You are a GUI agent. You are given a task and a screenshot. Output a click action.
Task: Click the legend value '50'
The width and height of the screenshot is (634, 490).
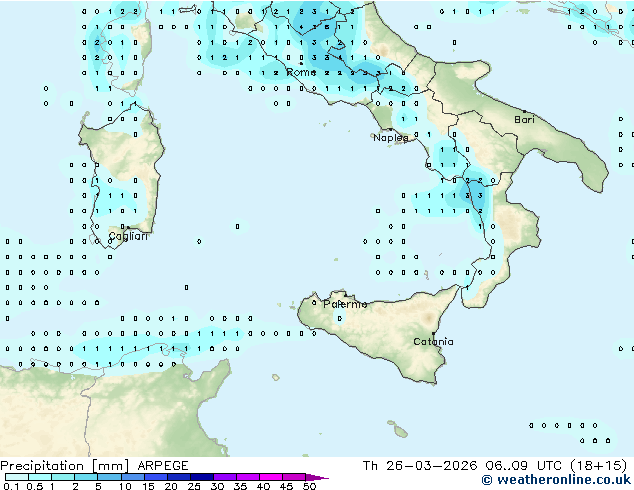(x=309, y=486)
